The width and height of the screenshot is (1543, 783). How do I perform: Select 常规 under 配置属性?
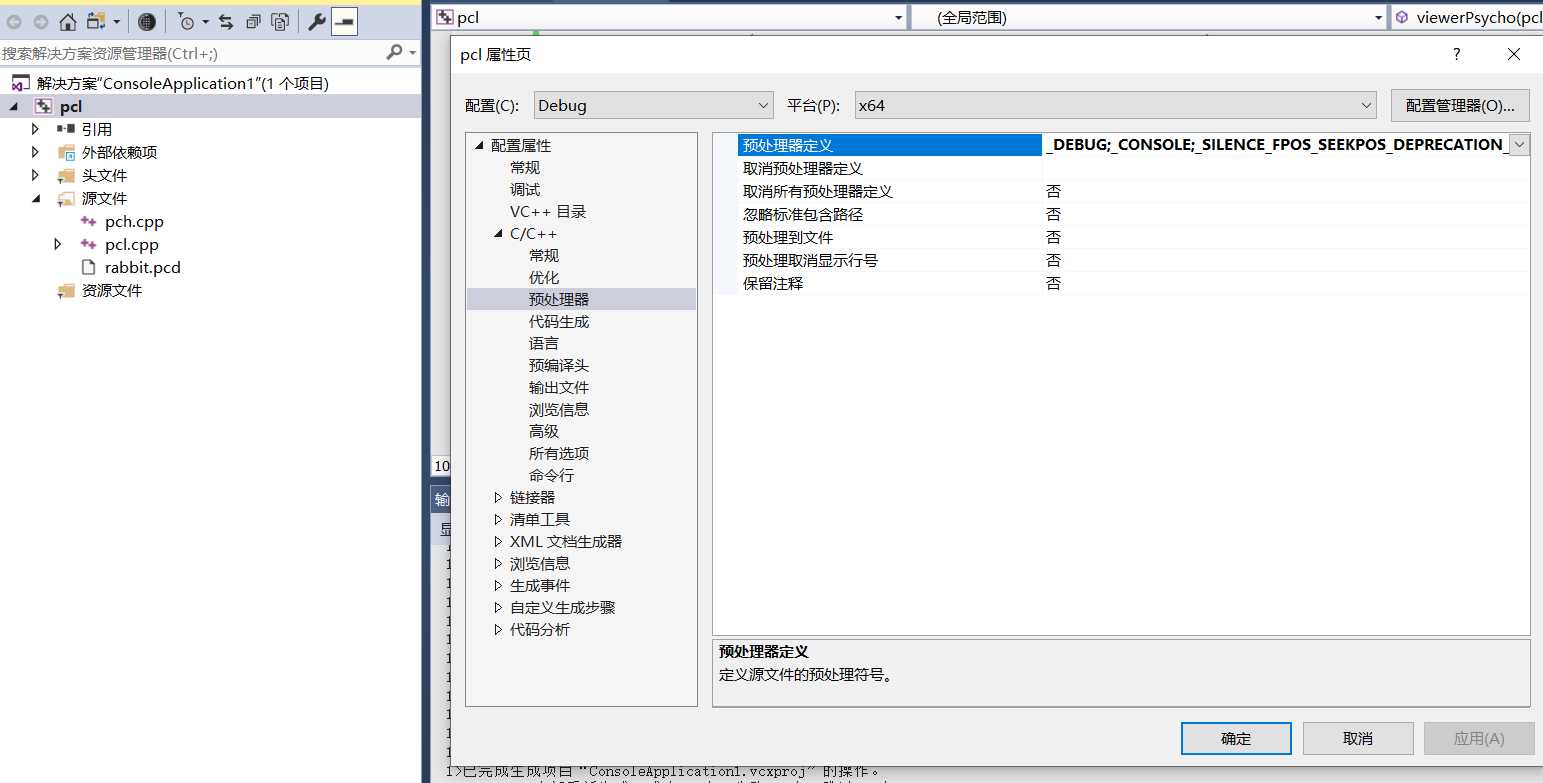525,167
